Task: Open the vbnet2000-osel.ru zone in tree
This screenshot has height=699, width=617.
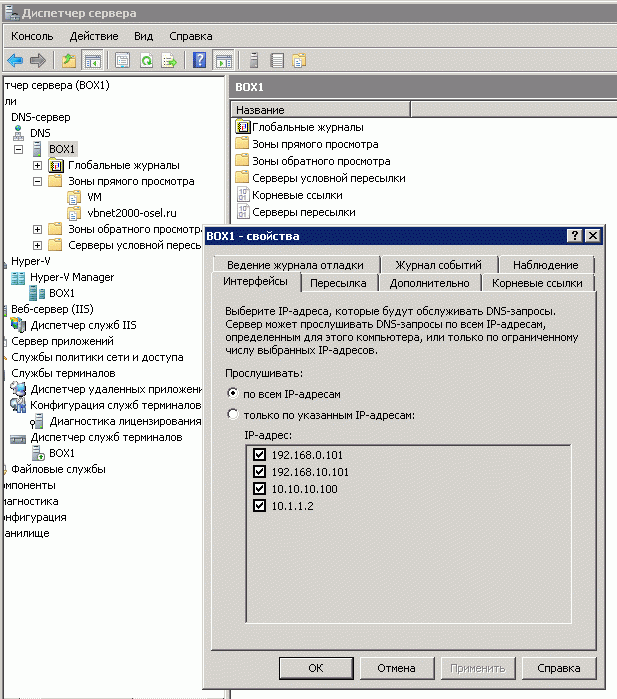Action: (132, 213)
